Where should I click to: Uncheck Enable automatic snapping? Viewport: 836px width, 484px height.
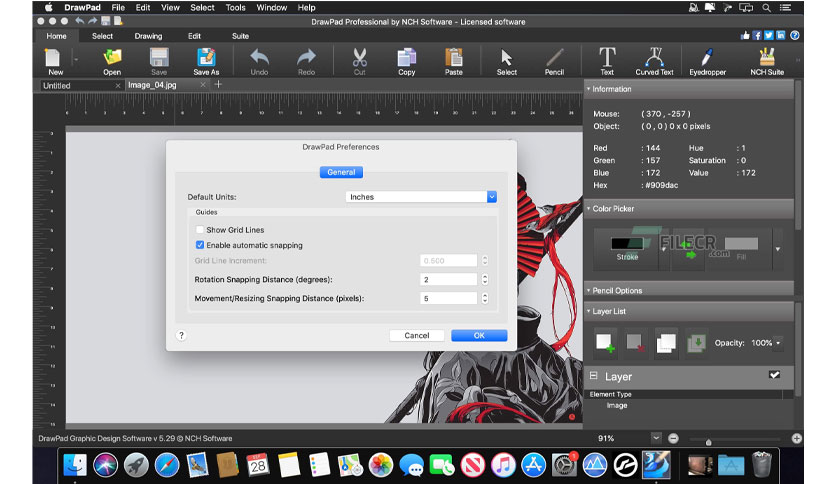tap(200, 245)
